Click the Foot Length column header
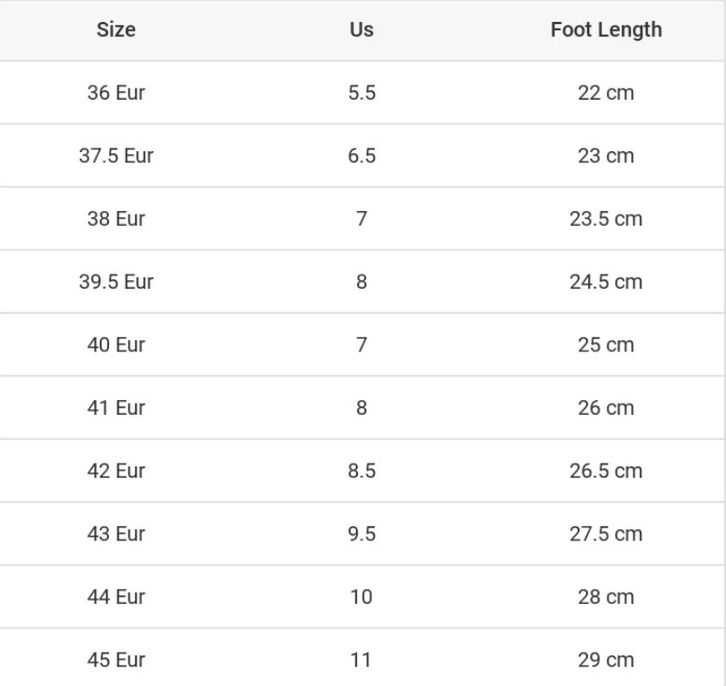The image size is (726, 686). click(606, 30)
